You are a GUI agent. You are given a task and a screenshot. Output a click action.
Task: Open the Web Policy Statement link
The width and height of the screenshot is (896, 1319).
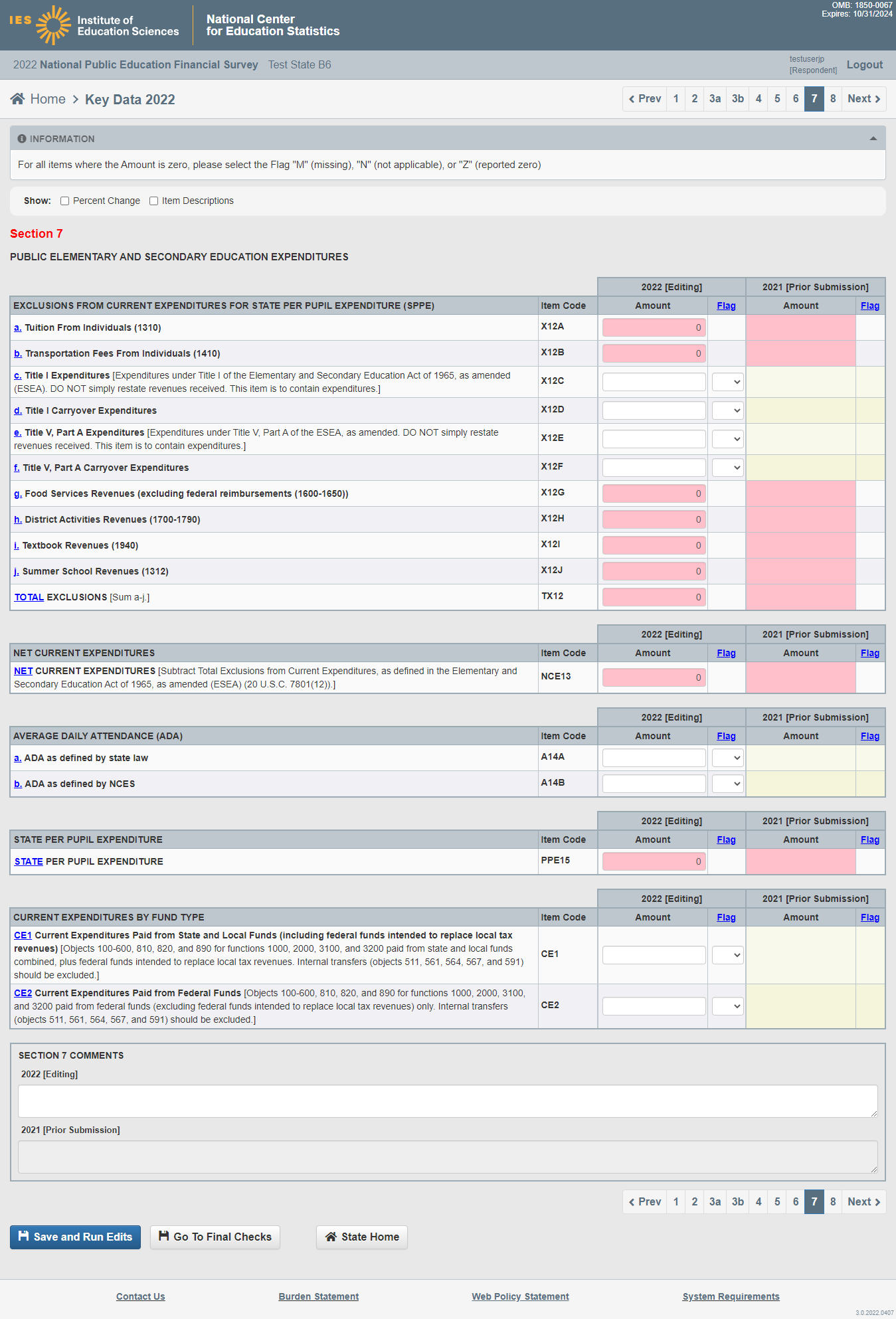pyautogui.click(x=521, y=1296)
